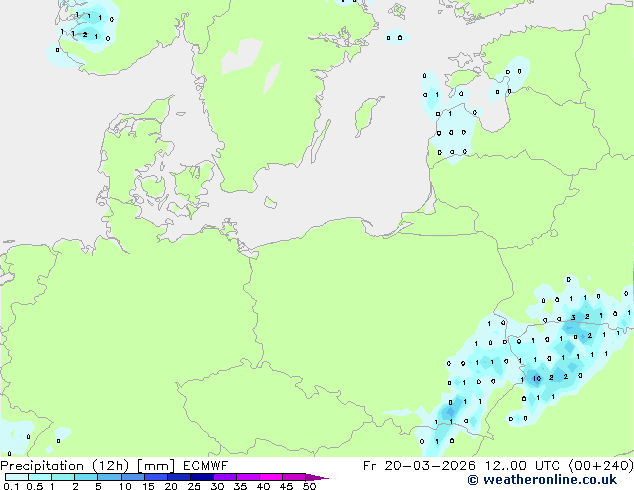Image resolution: width=634 pixels, height=490 pixels.
Task: Click the '50' legend scale label
Action: click(x=309, y=486)
